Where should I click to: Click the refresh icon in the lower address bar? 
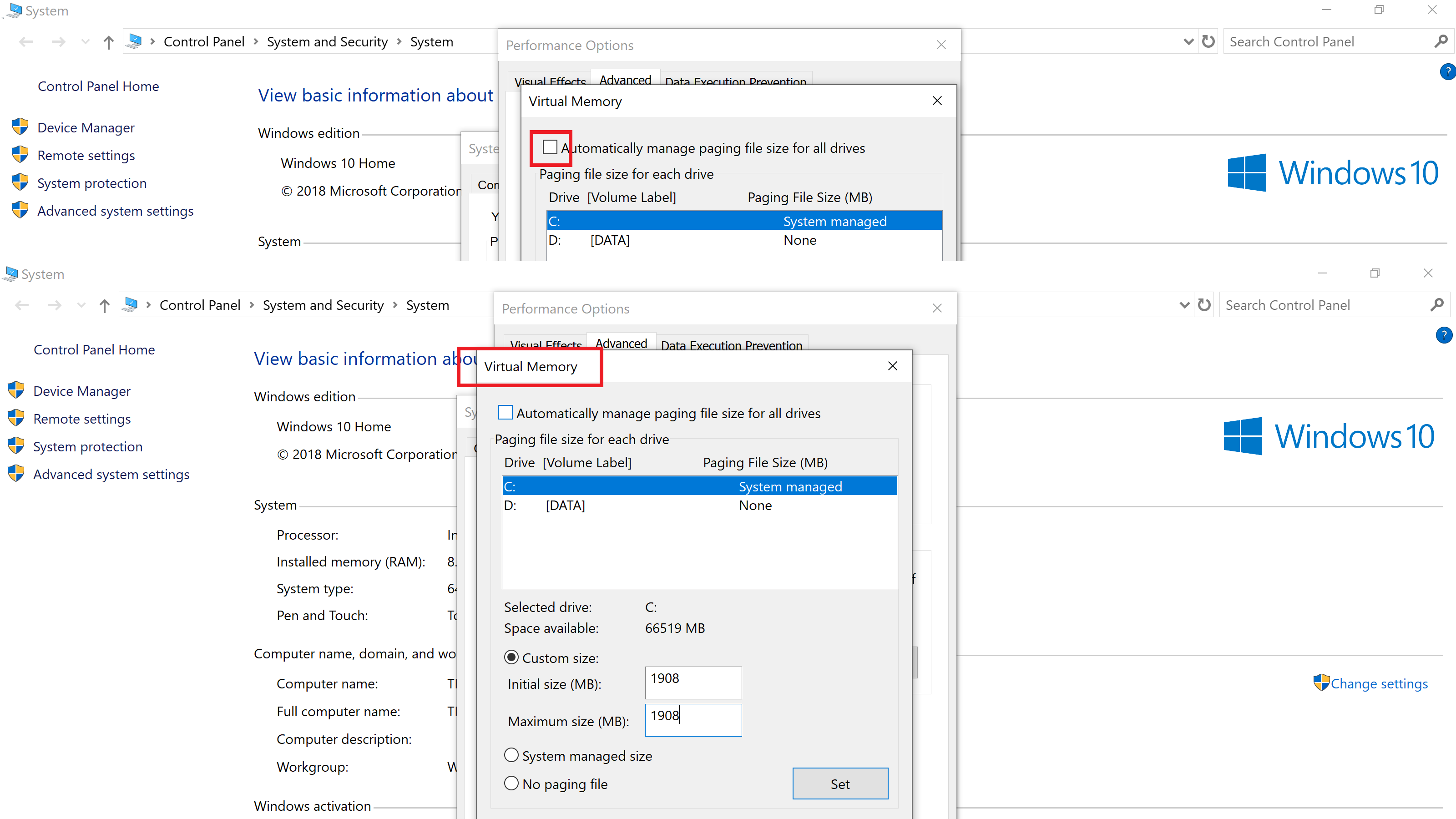(1204, 305)
